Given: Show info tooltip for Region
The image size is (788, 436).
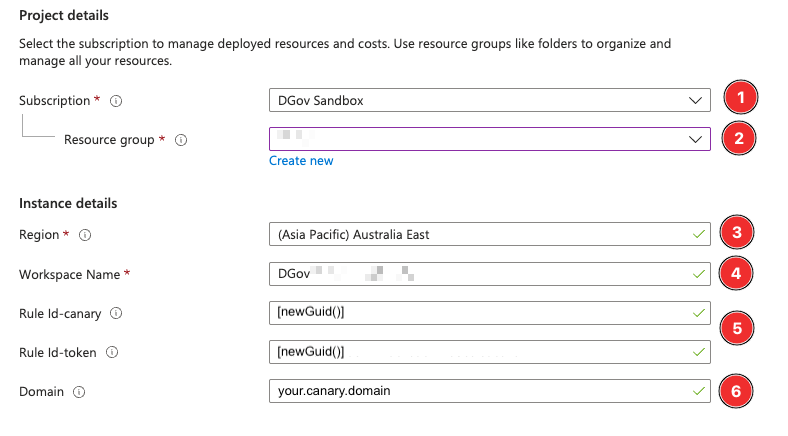Looking at the screenshot, I should (85, 235).
